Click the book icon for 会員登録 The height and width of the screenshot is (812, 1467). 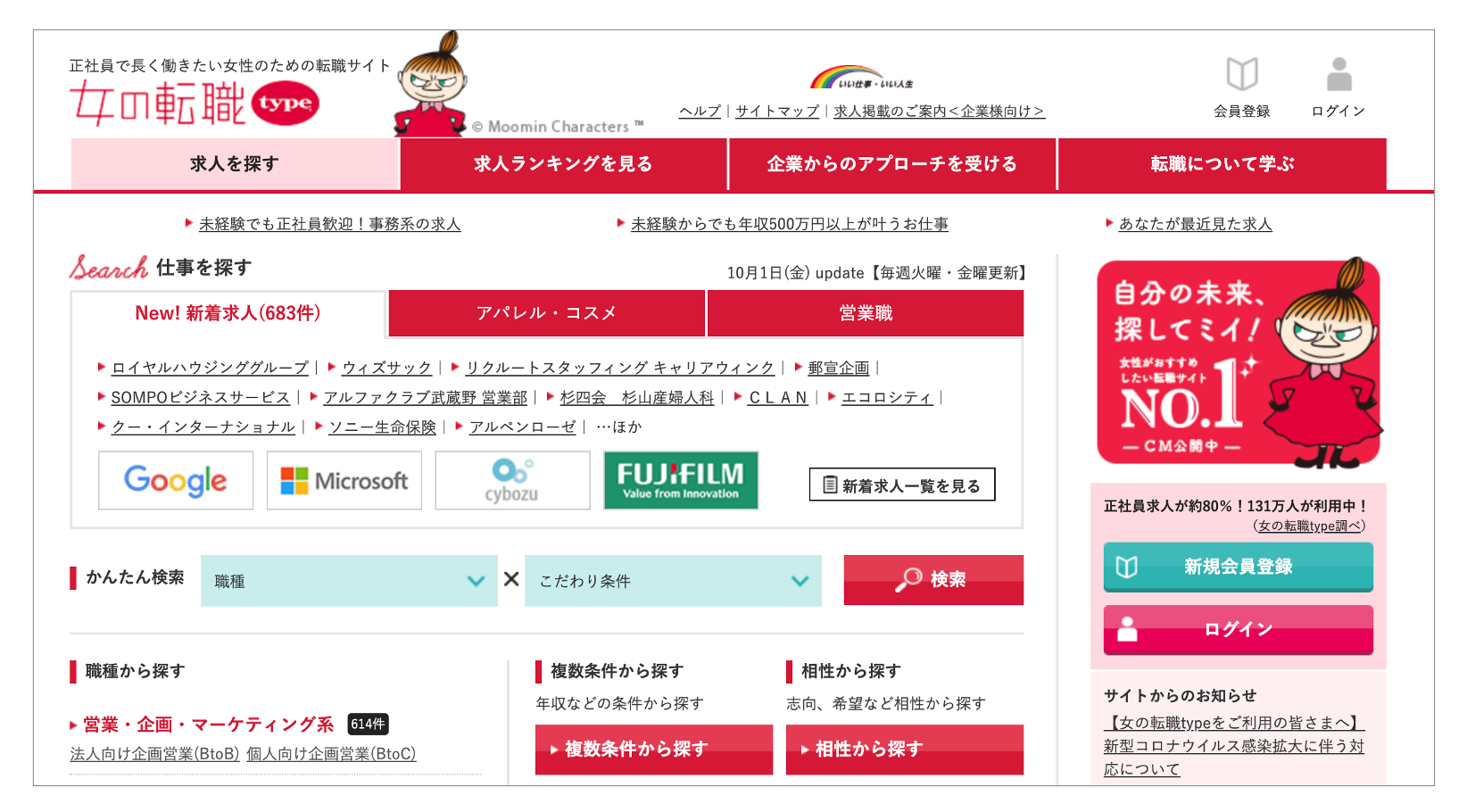click(x=1241, y=75)
